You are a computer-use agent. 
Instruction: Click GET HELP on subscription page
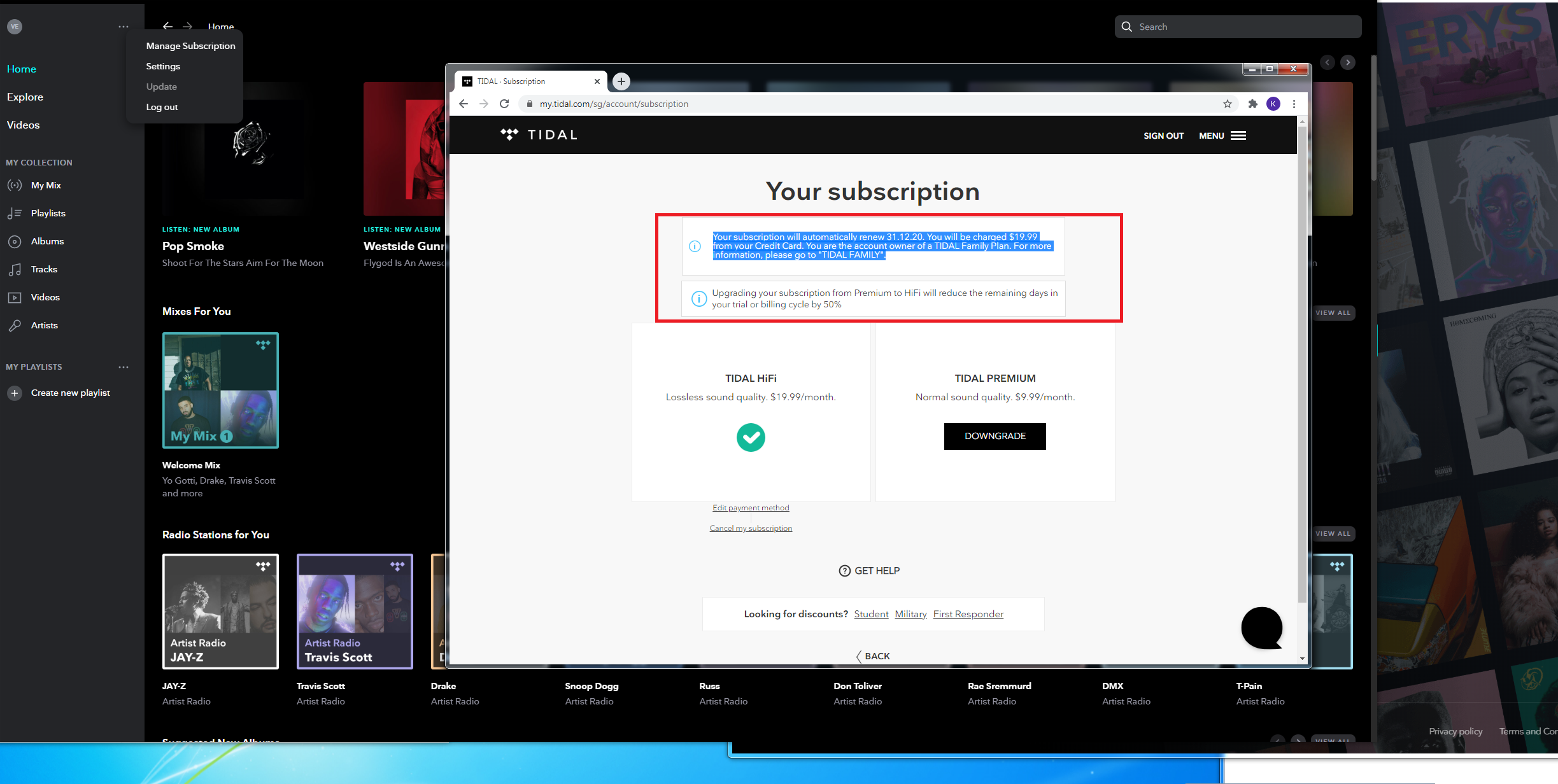coord(870,571)
